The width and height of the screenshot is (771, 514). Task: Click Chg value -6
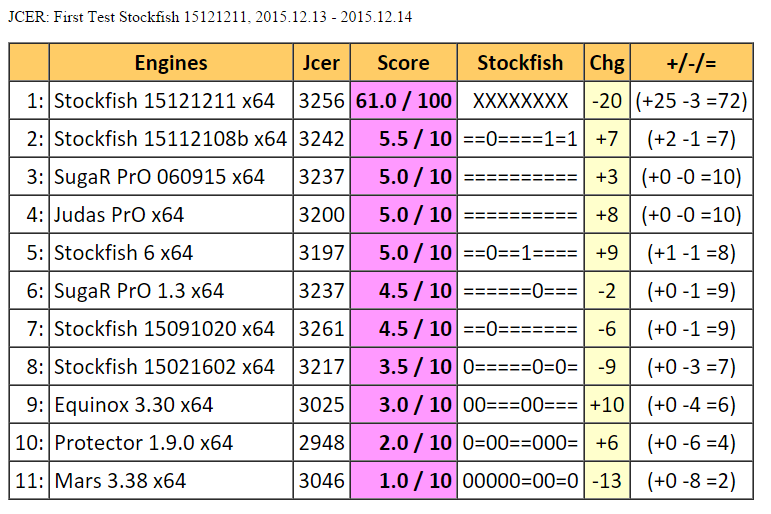click(607, 329)
